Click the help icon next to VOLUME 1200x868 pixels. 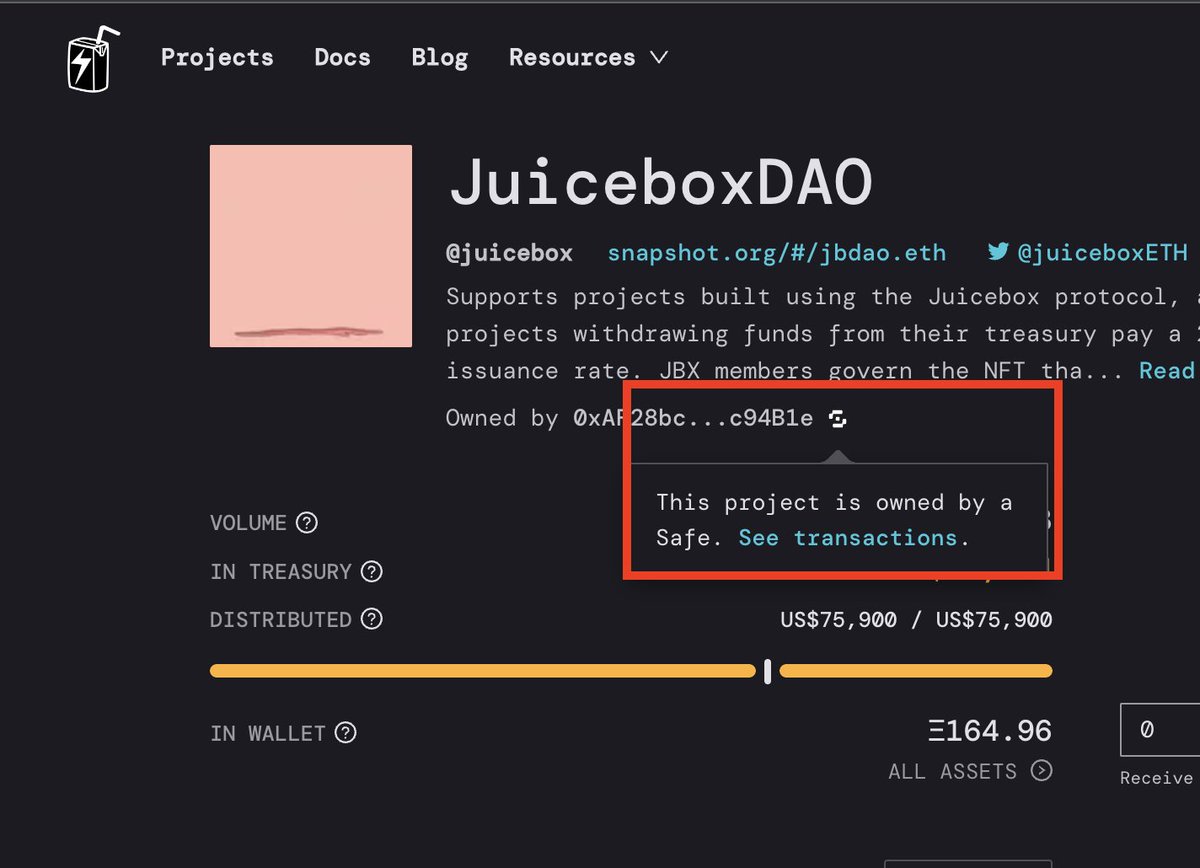307,523
